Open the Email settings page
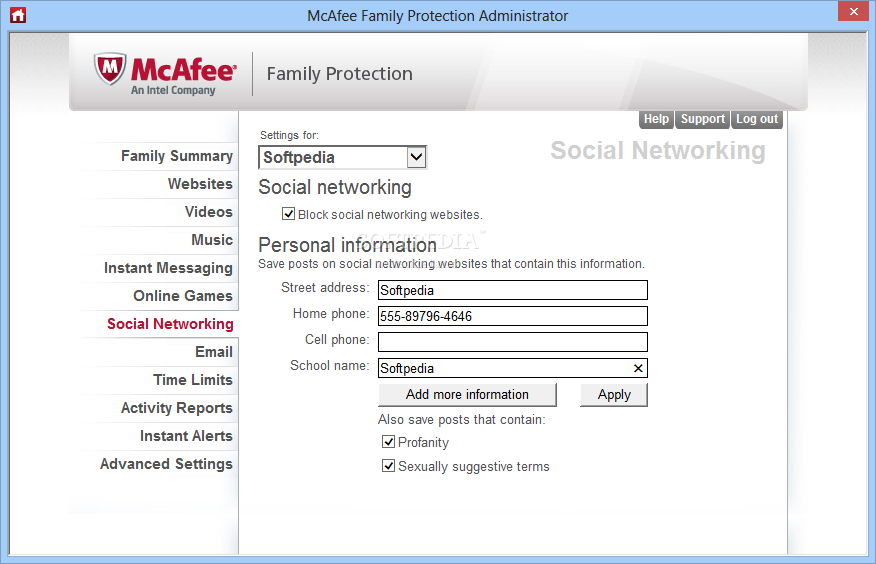Screen dimensions: 876x564 (x=213, y=352)
